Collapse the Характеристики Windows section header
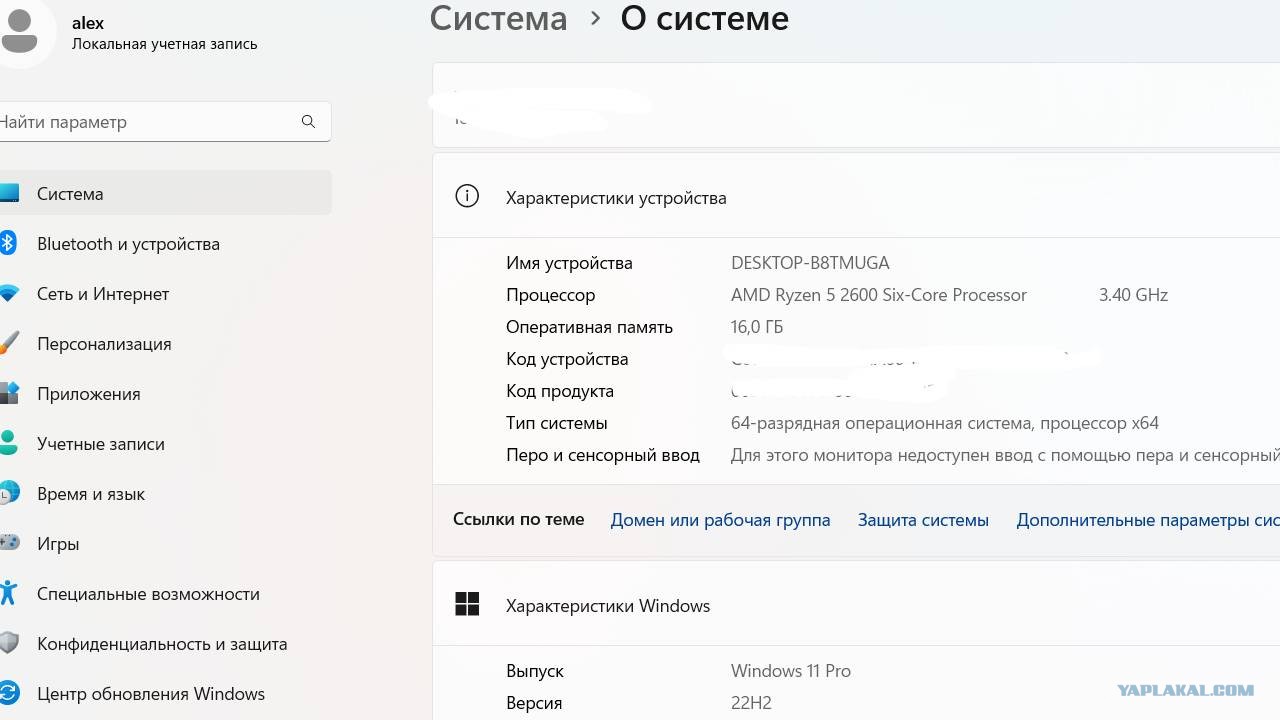The height and width of the screenshot is (720, 1280). pos(856,605)
